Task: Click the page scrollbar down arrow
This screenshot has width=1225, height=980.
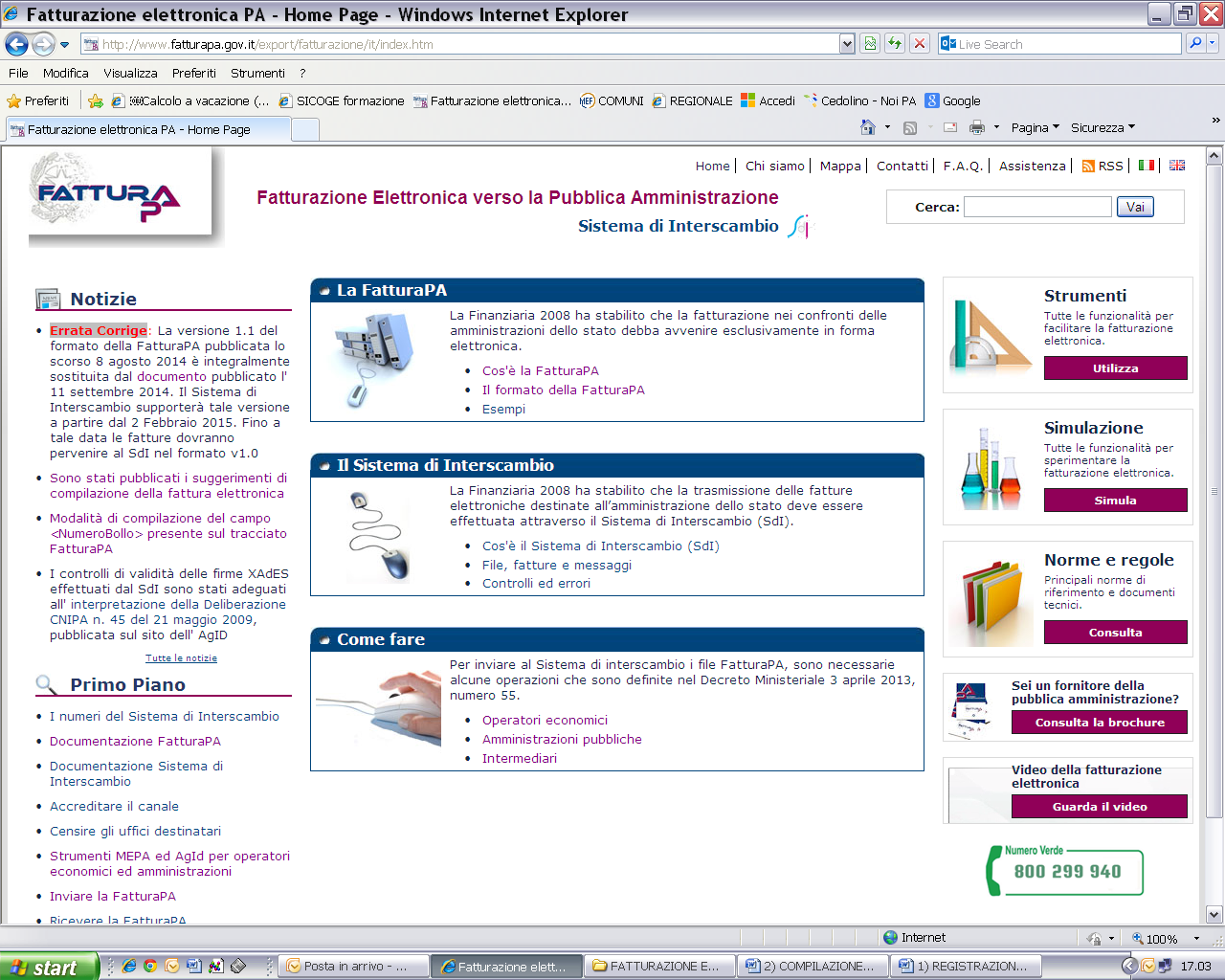Action: (x=1214, y=914)
